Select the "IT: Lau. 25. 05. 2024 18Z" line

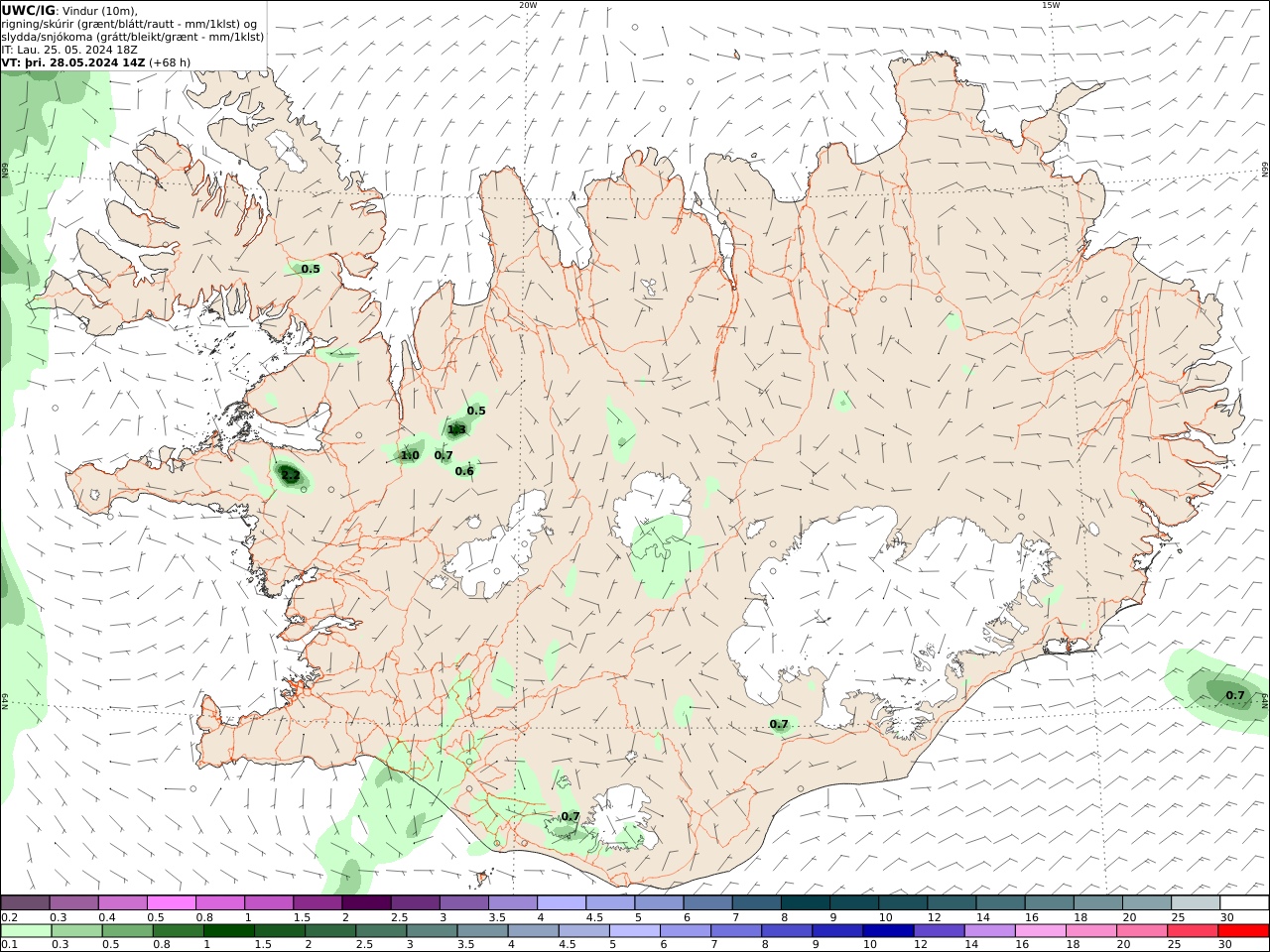pos(69,50)
